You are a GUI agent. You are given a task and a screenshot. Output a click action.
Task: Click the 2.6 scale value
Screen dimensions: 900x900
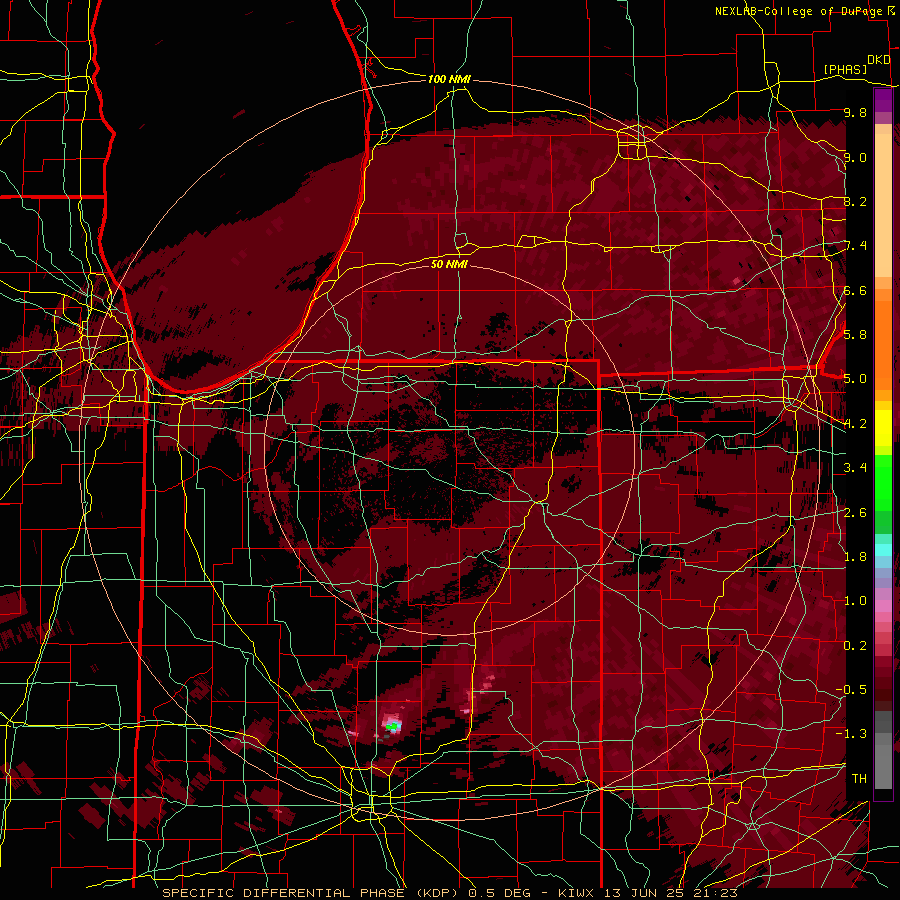(855, 513)
